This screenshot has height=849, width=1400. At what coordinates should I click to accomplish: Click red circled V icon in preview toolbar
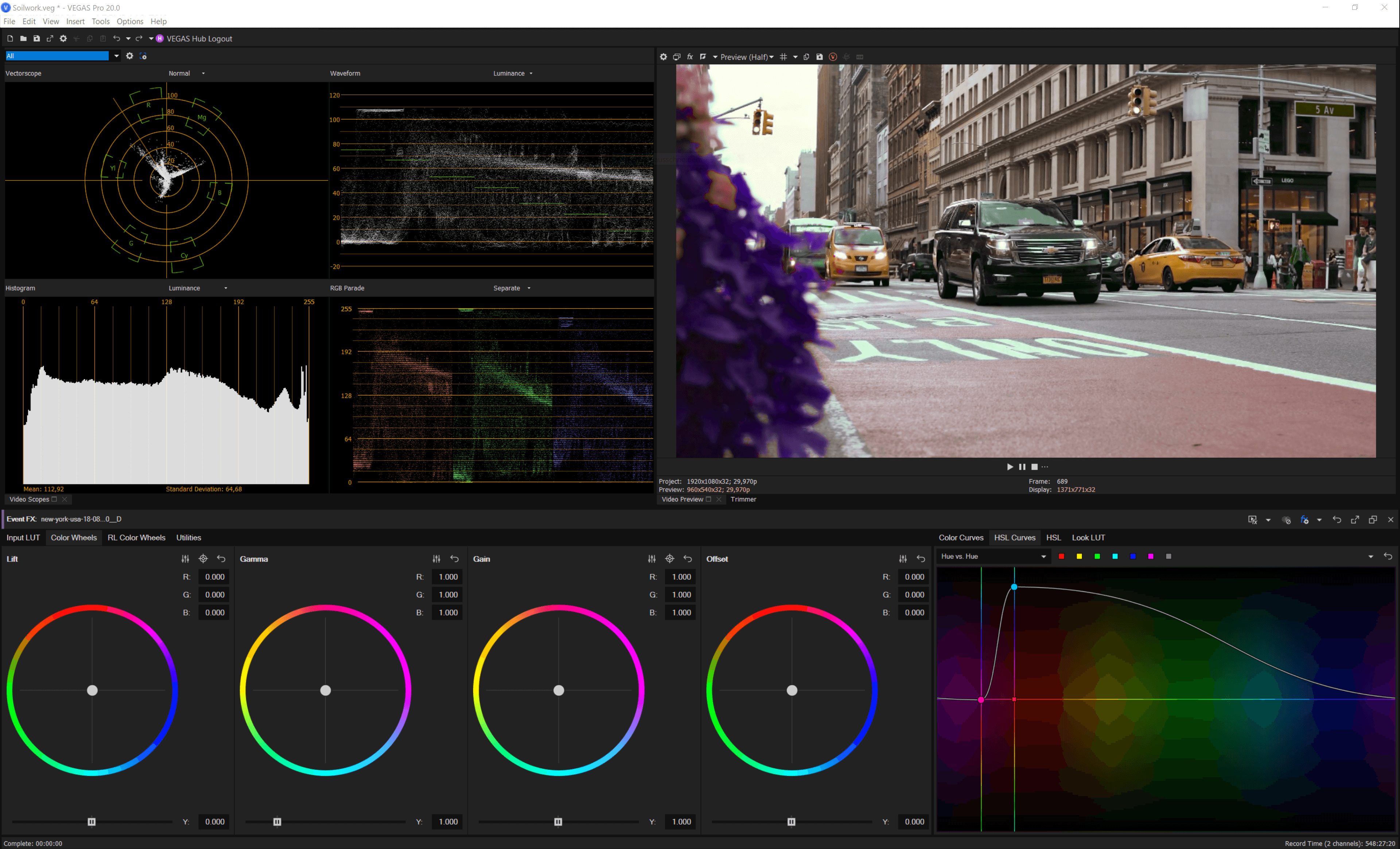833,57
